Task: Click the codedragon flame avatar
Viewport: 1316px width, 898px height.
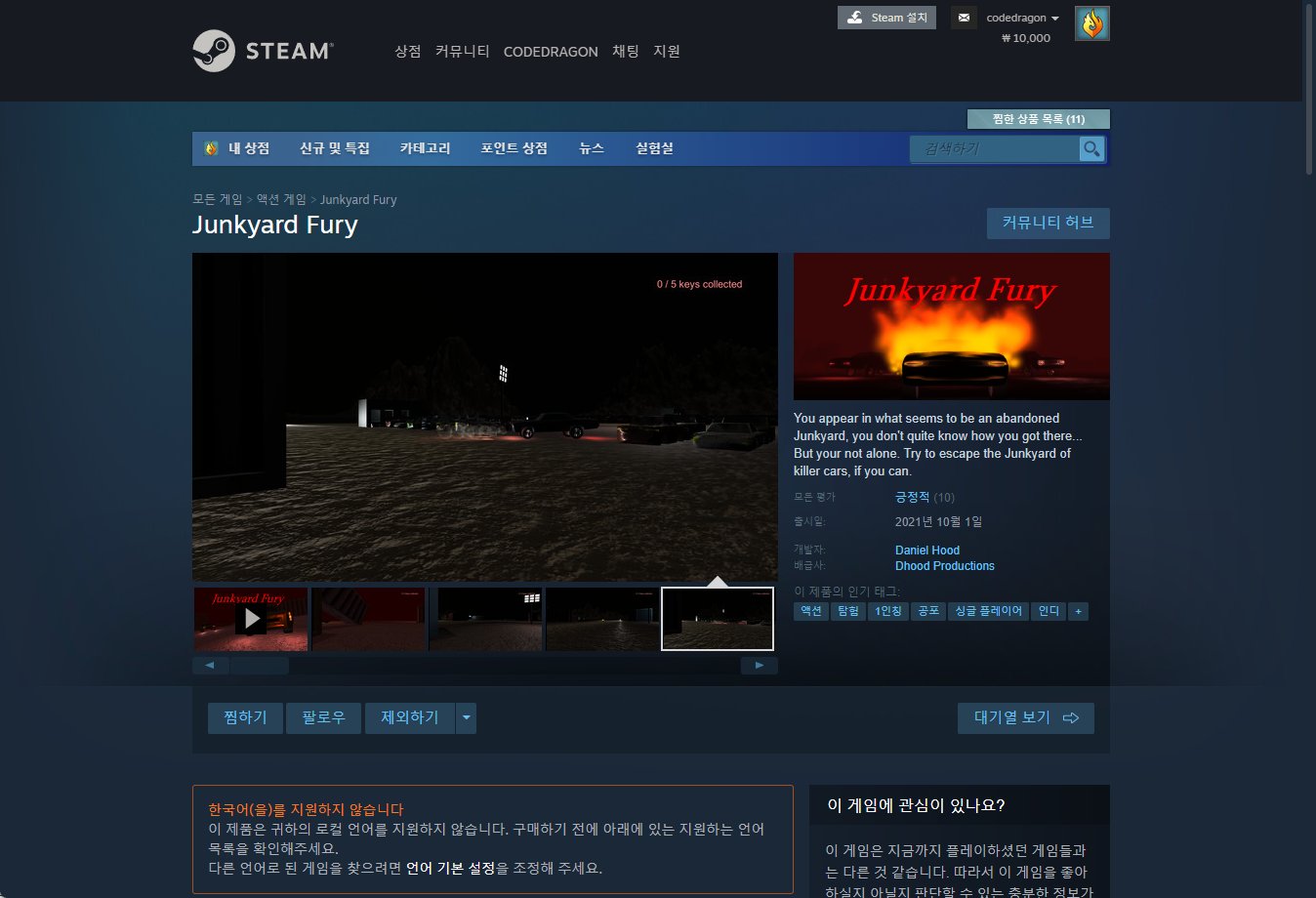Action: [x=1092, y=23]
